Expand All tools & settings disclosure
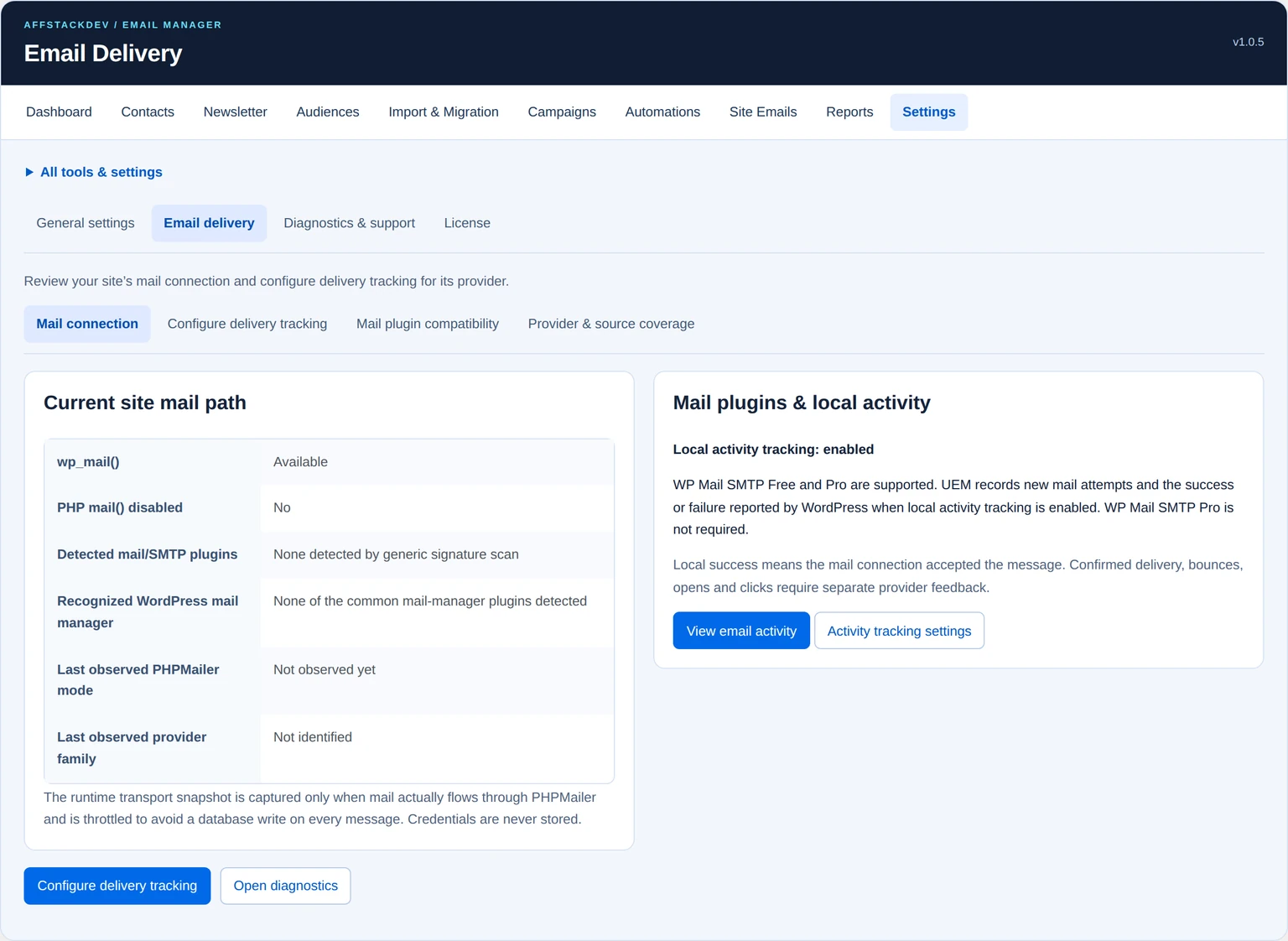 pyautogui.click(x=94, y=172)
